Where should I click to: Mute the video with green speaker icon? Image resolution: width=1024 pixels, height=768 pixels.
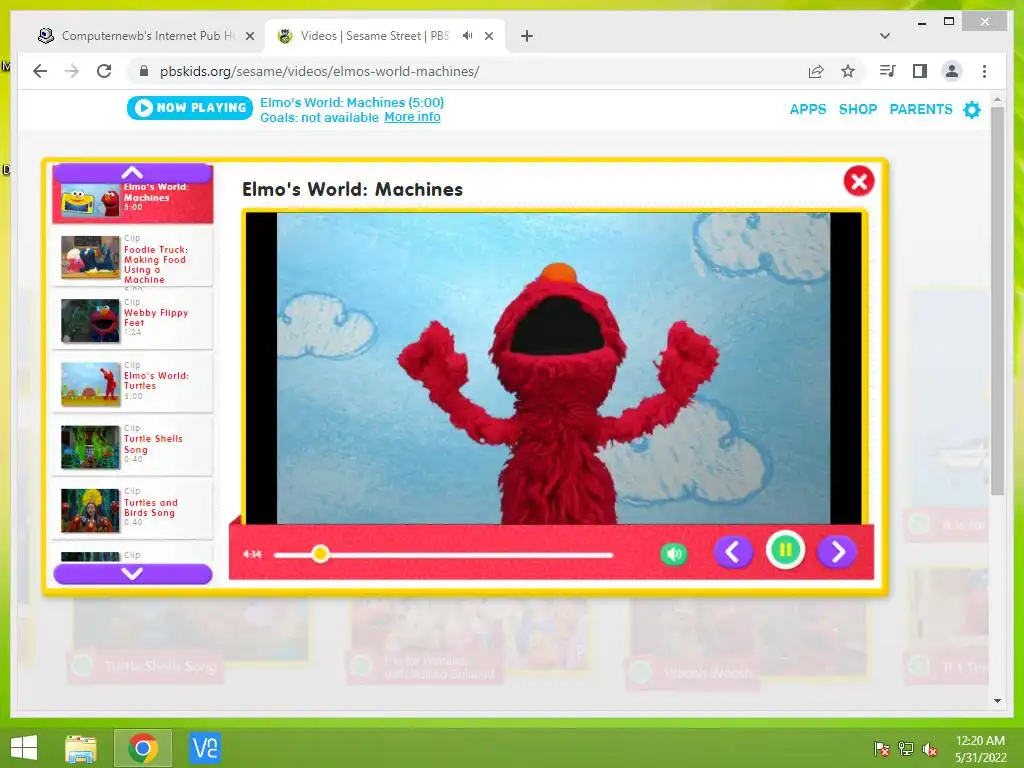674,554
